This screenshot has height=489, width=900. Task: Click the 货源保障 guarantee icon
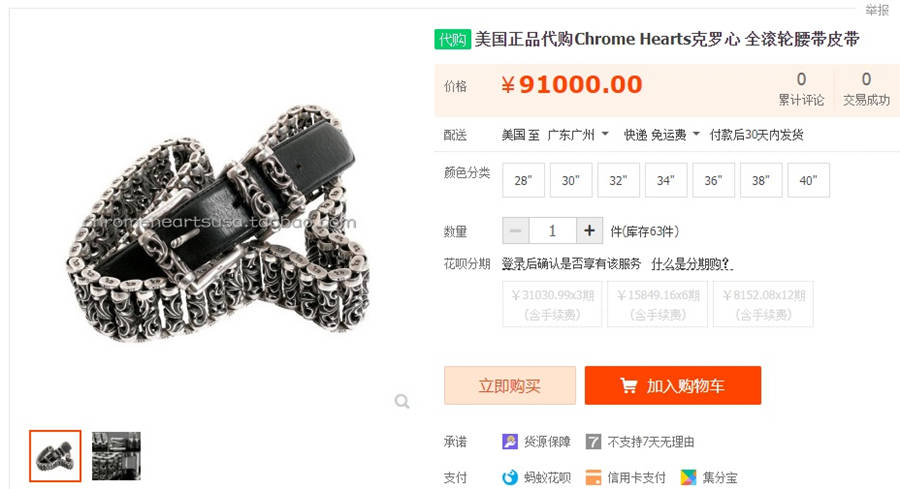tap(510, 441)
